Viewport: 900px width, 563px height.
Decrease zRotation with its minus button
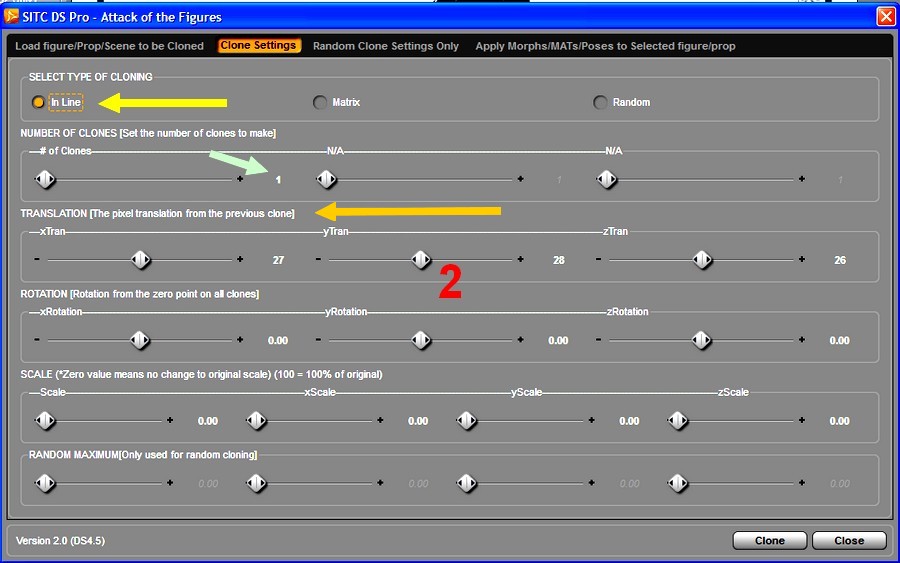[598, 340]
